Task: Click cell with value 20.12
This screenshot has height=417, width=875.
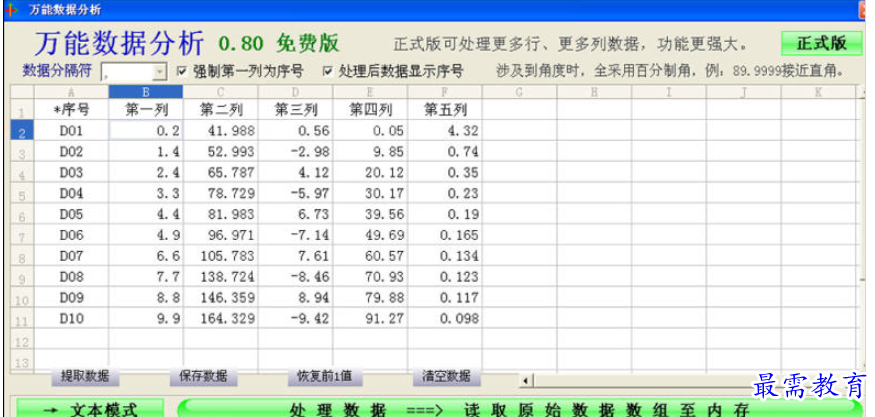Action: point(370,172)
